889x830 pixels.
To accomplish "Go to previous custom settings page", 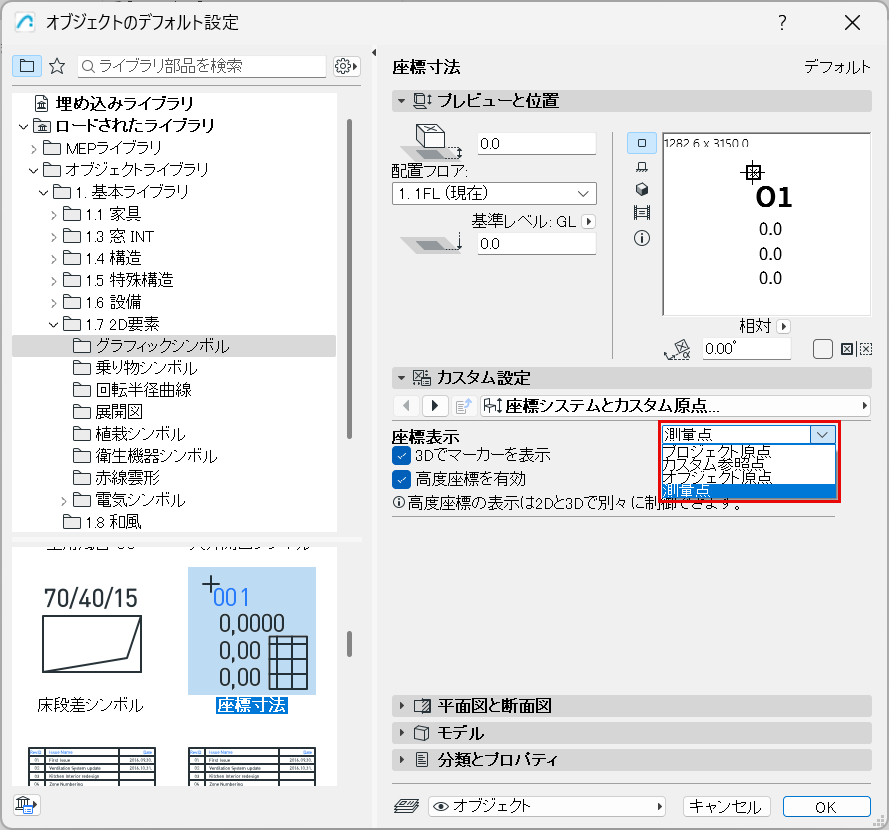I will [406, 405].
